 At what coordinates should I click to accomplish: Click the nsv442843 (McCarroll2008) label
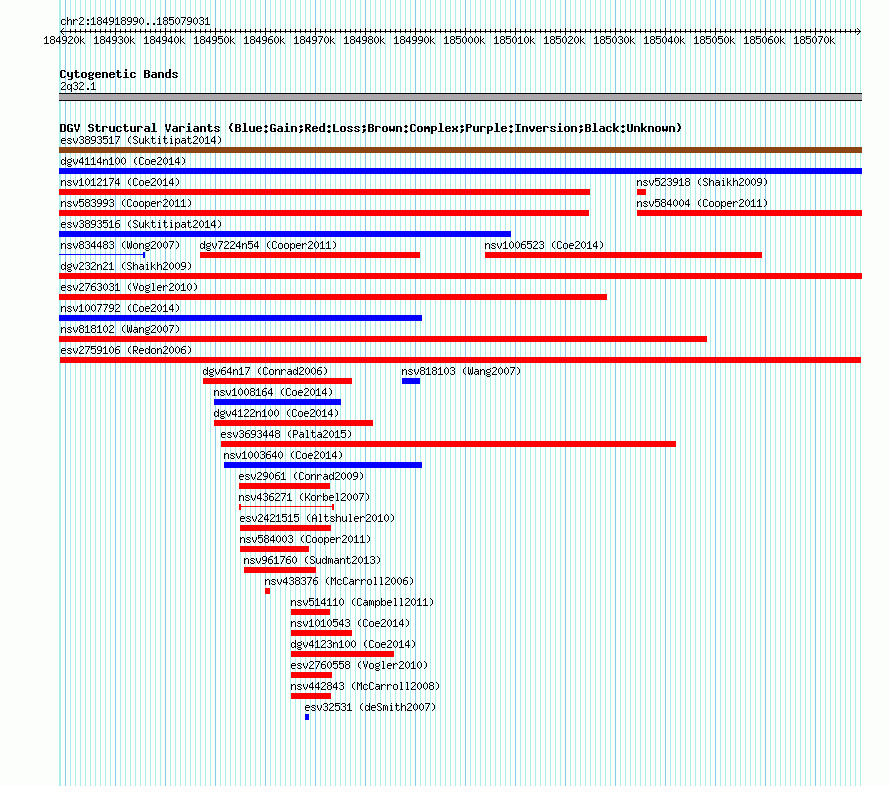tap(365, 686)
